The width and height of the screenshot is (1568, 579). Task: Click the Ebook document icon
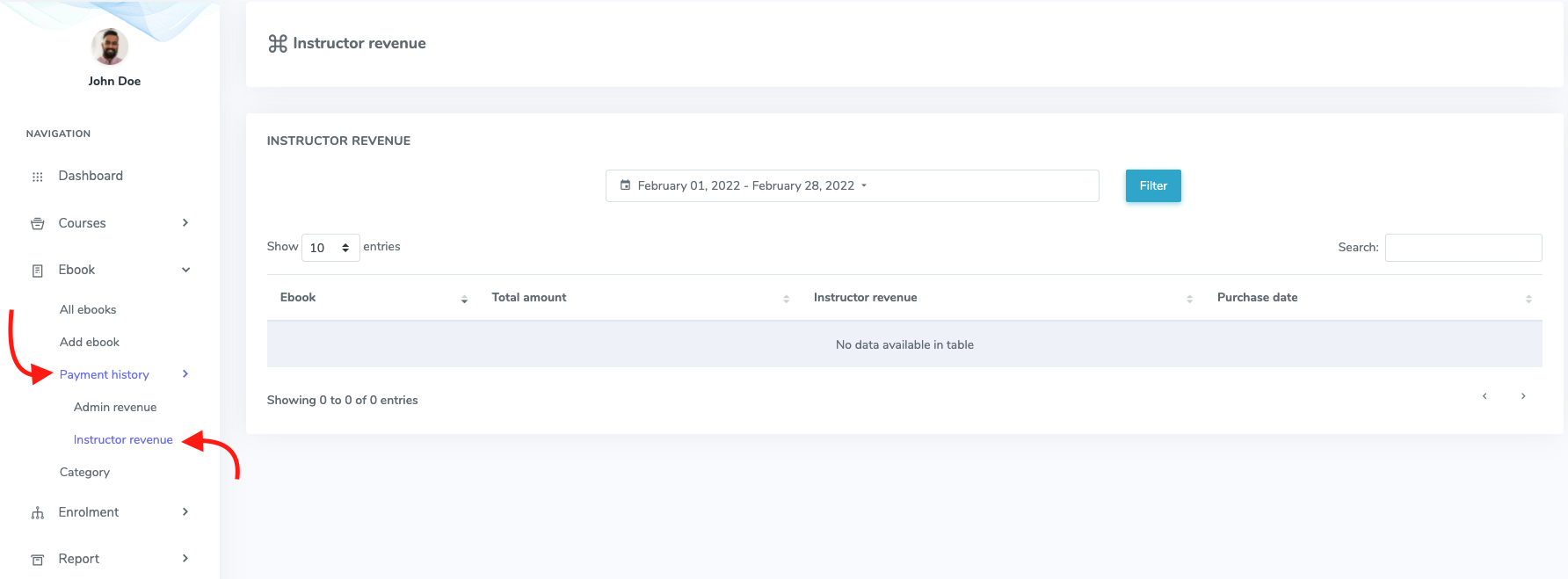click(37, 271)
